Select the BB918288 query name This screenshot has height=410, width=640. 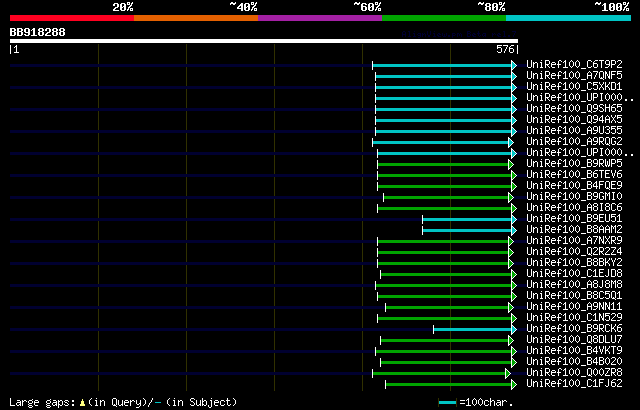point(38,32)
